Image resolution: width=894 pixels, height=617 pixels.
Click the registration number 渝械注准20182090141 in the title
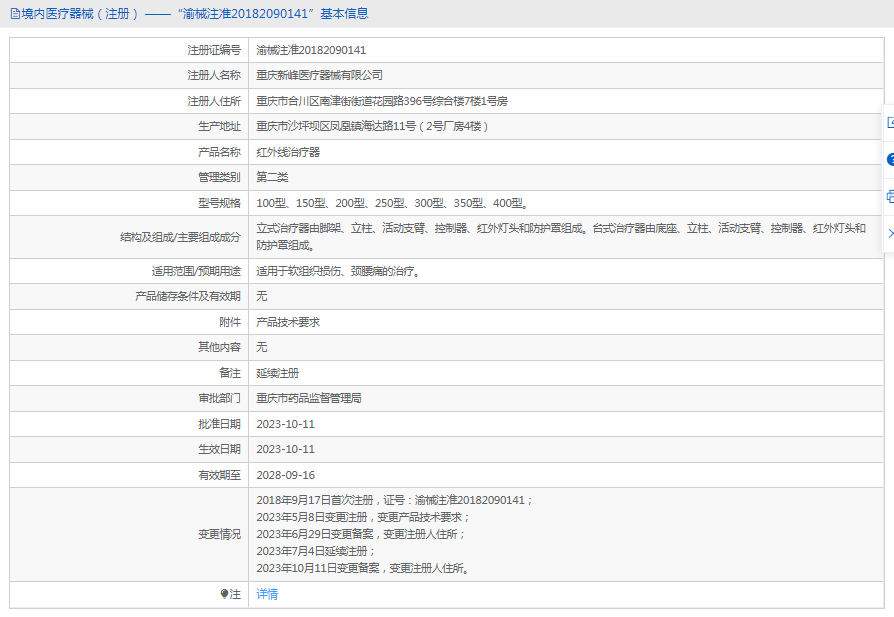pos(230,12)
